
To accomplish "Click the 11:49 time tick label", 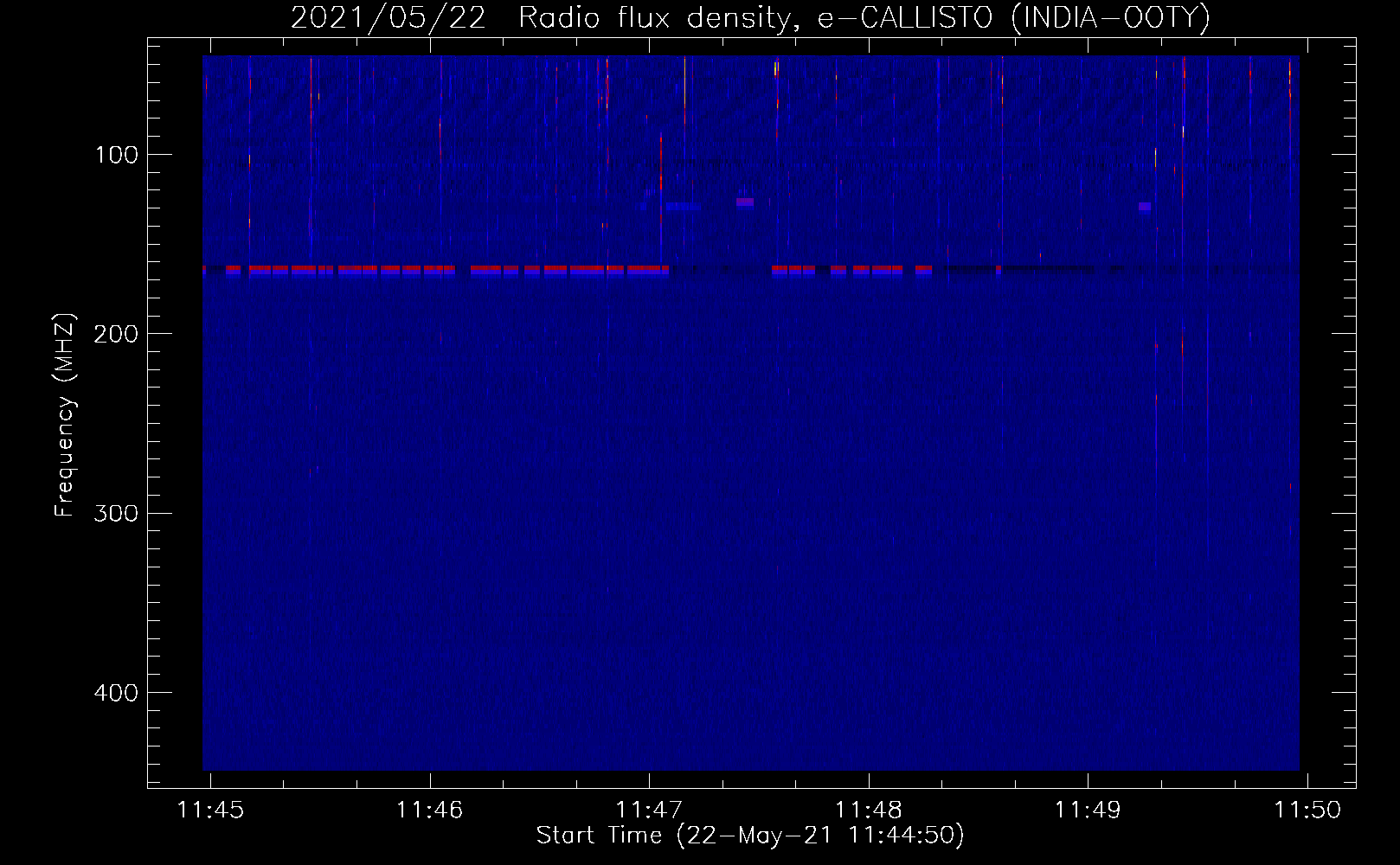I will (x=1088, y=810).
